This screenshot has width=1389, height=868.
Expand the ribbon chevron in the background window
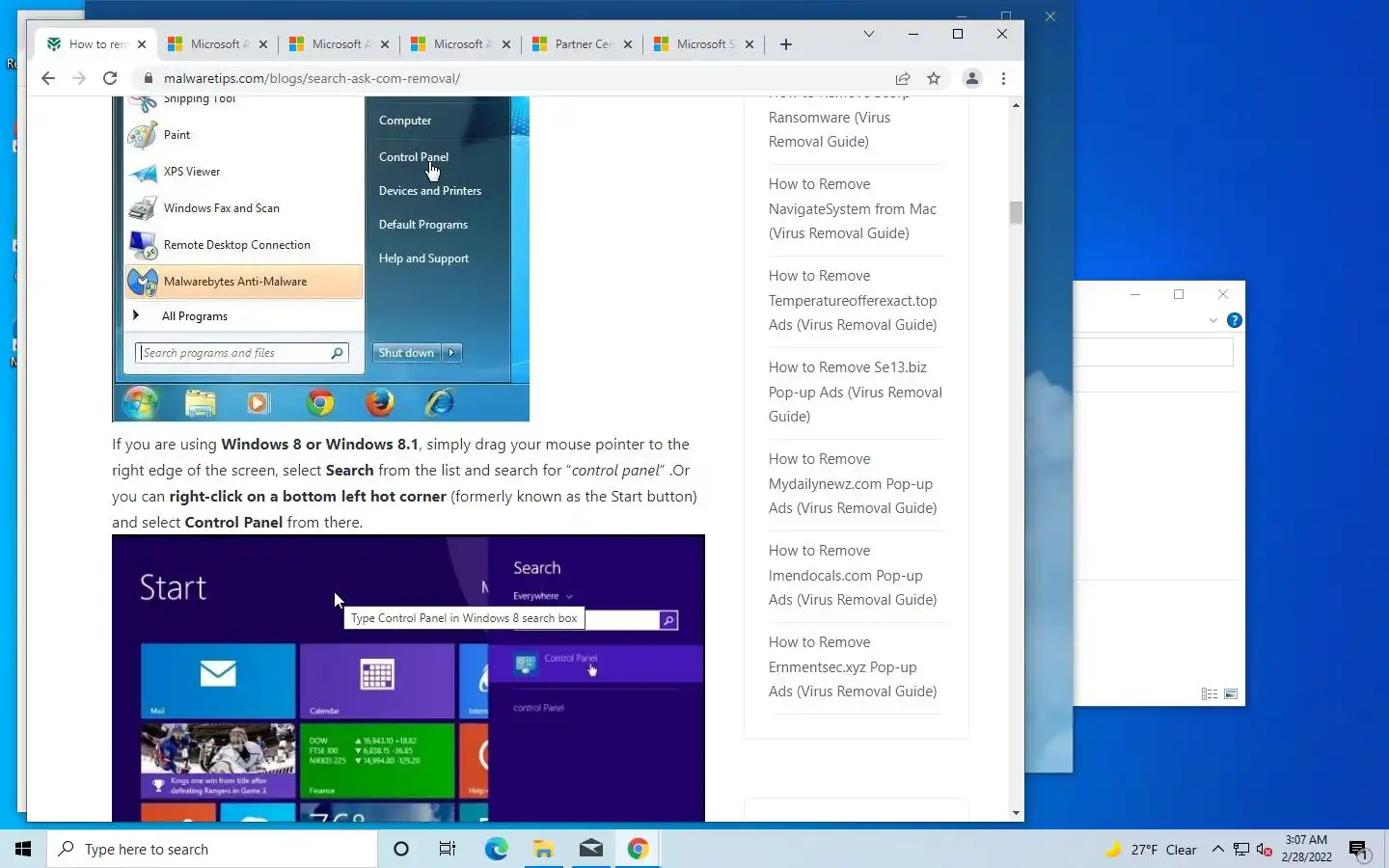pos(1213,320)
